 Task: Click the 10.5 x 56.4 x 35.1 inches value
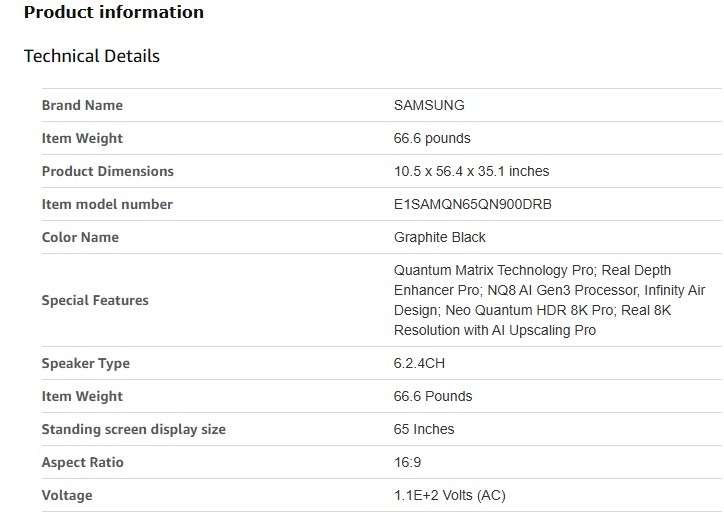click(x=471, y=171)
